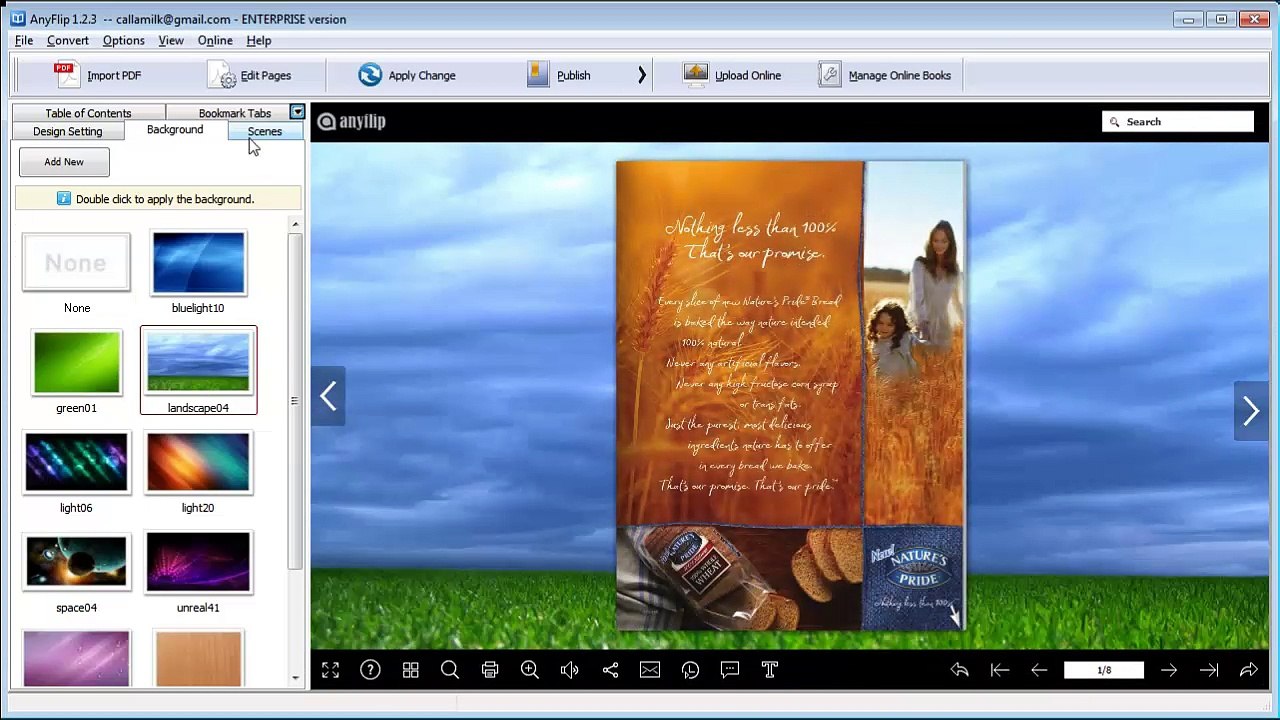Screen dimensions: 1280x720
Task: Open the Options menu
Action: pos(124,40)
